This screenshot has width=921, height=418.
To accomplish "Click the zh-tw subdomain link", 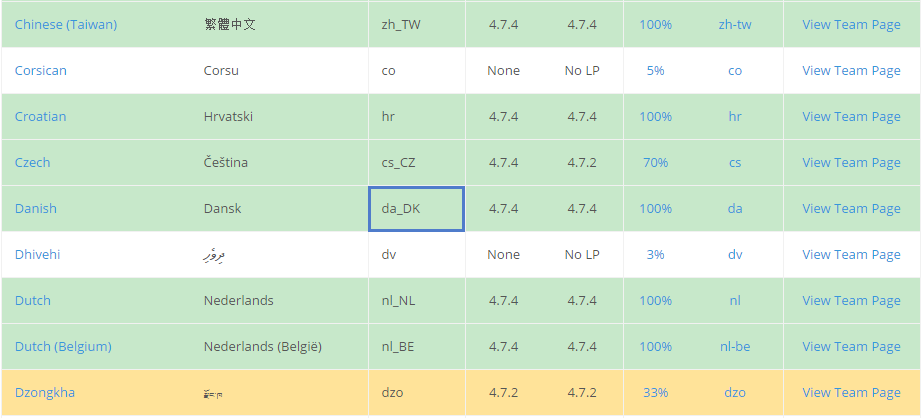I will pos(735,25).
